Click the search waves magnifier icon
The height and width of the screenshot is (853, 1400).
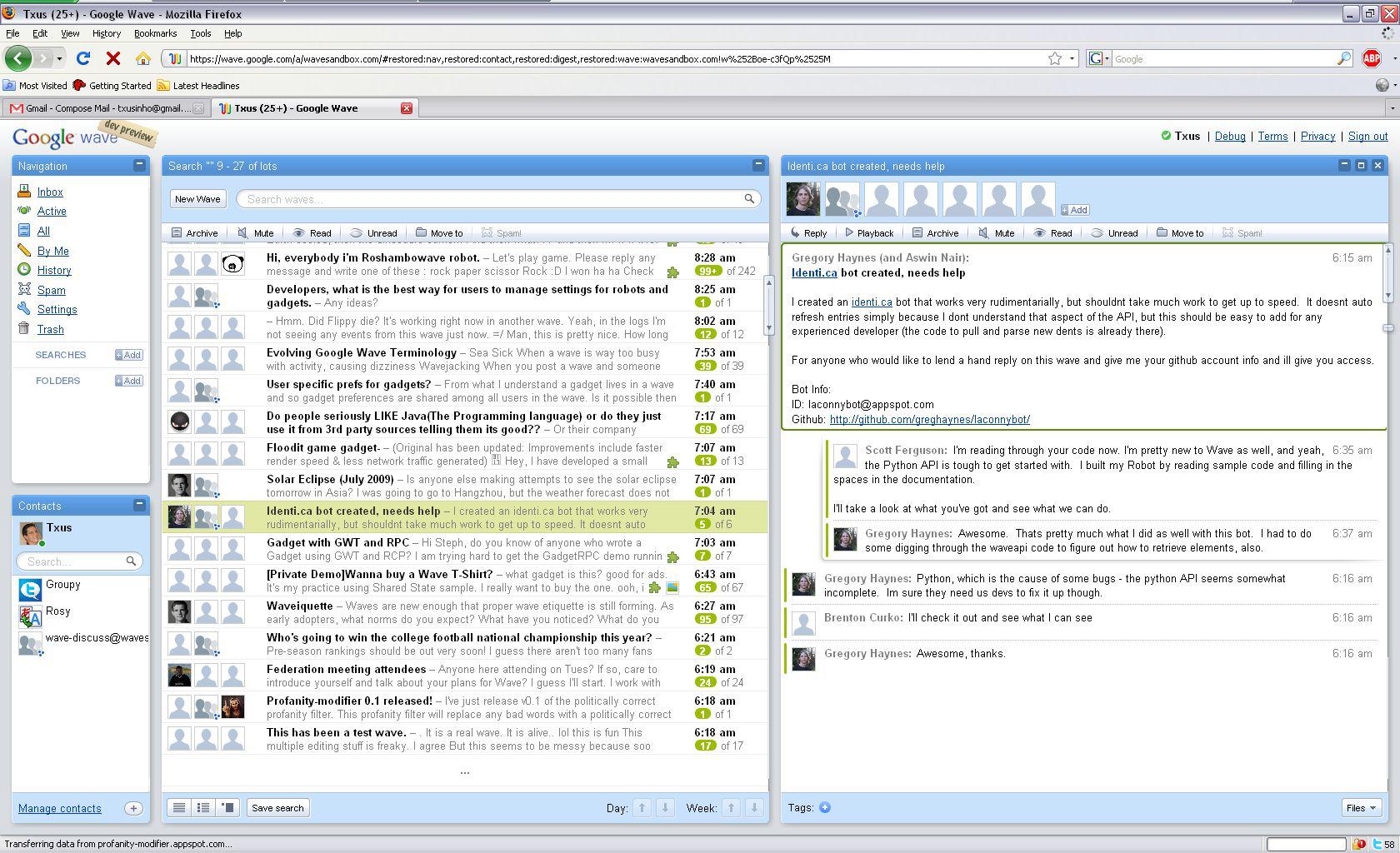(x=749, y=199)
